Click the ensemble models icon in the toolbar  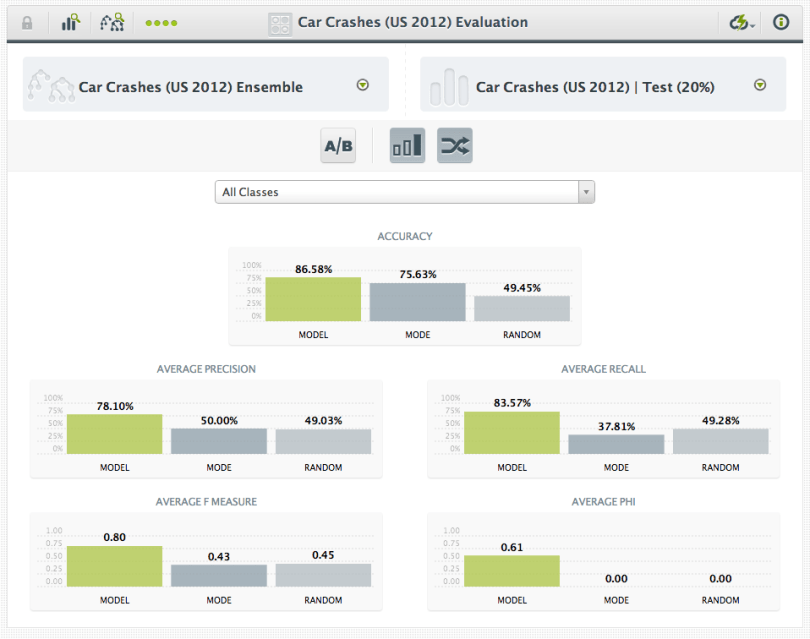[x=112, y=21]
